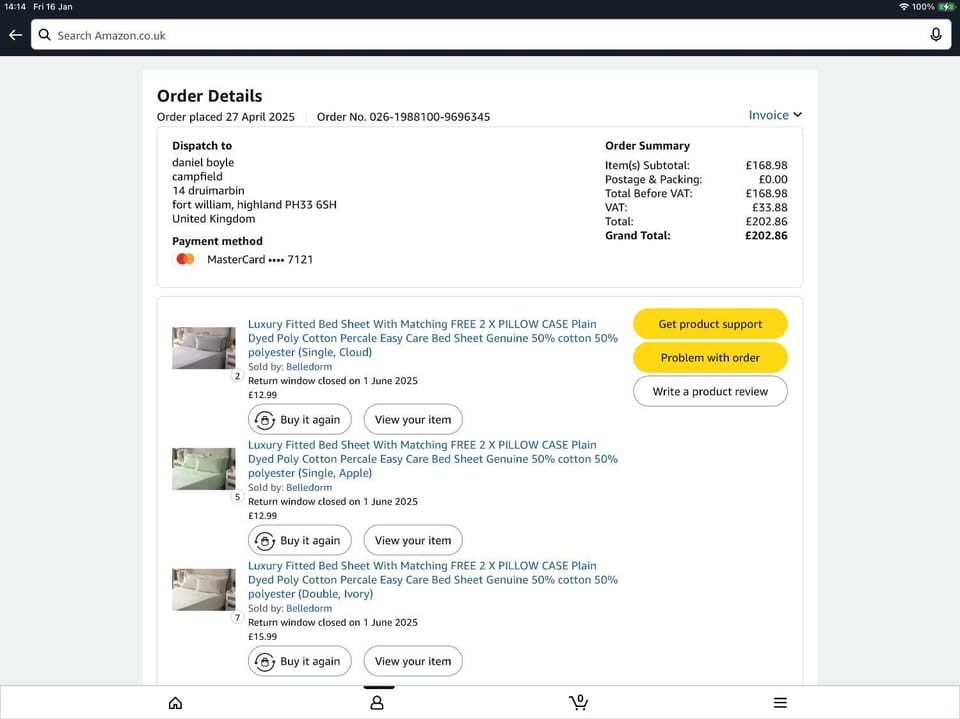Buy the Ivory double sheet again
960x719 pixels.
click(299, 661)
